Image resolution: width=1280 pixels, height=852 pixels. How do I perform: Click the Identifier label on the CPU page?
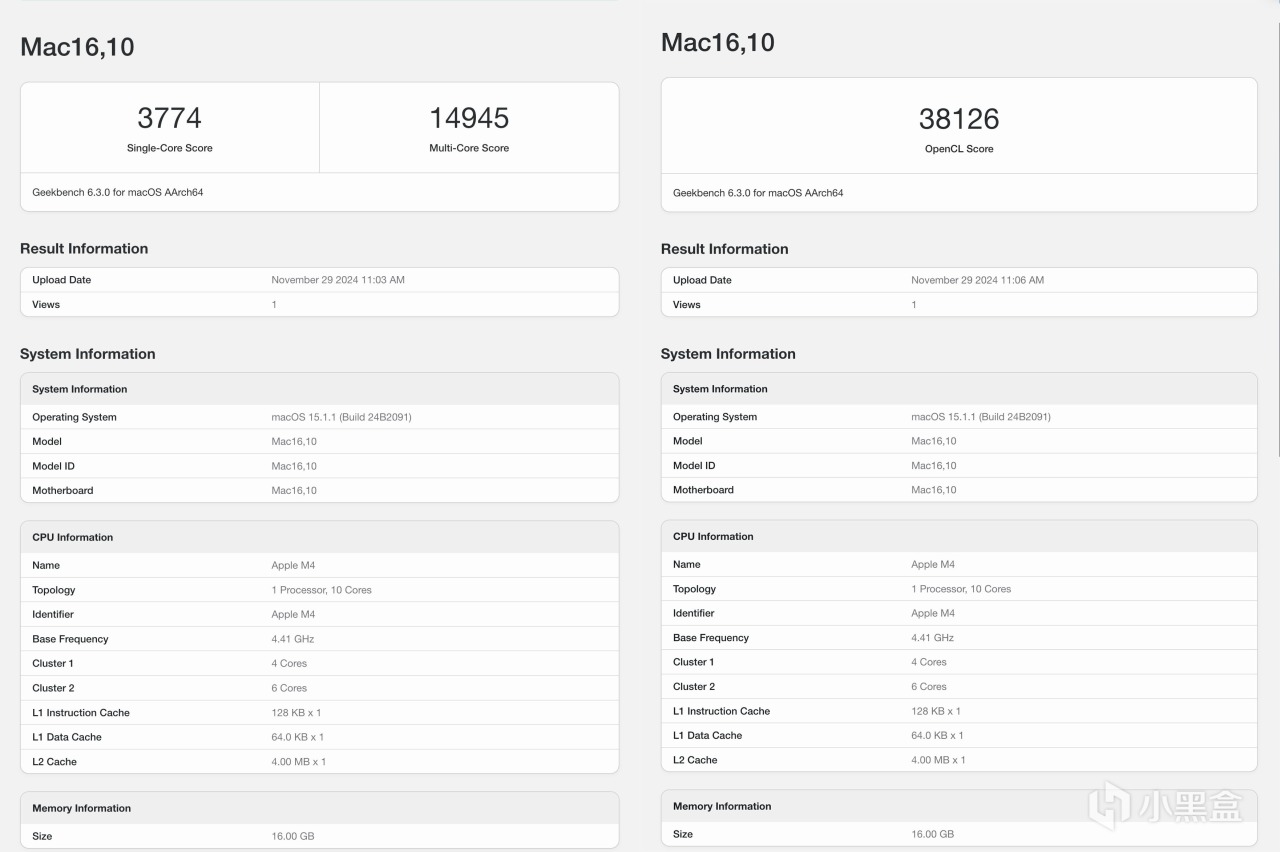click(53, 614)
